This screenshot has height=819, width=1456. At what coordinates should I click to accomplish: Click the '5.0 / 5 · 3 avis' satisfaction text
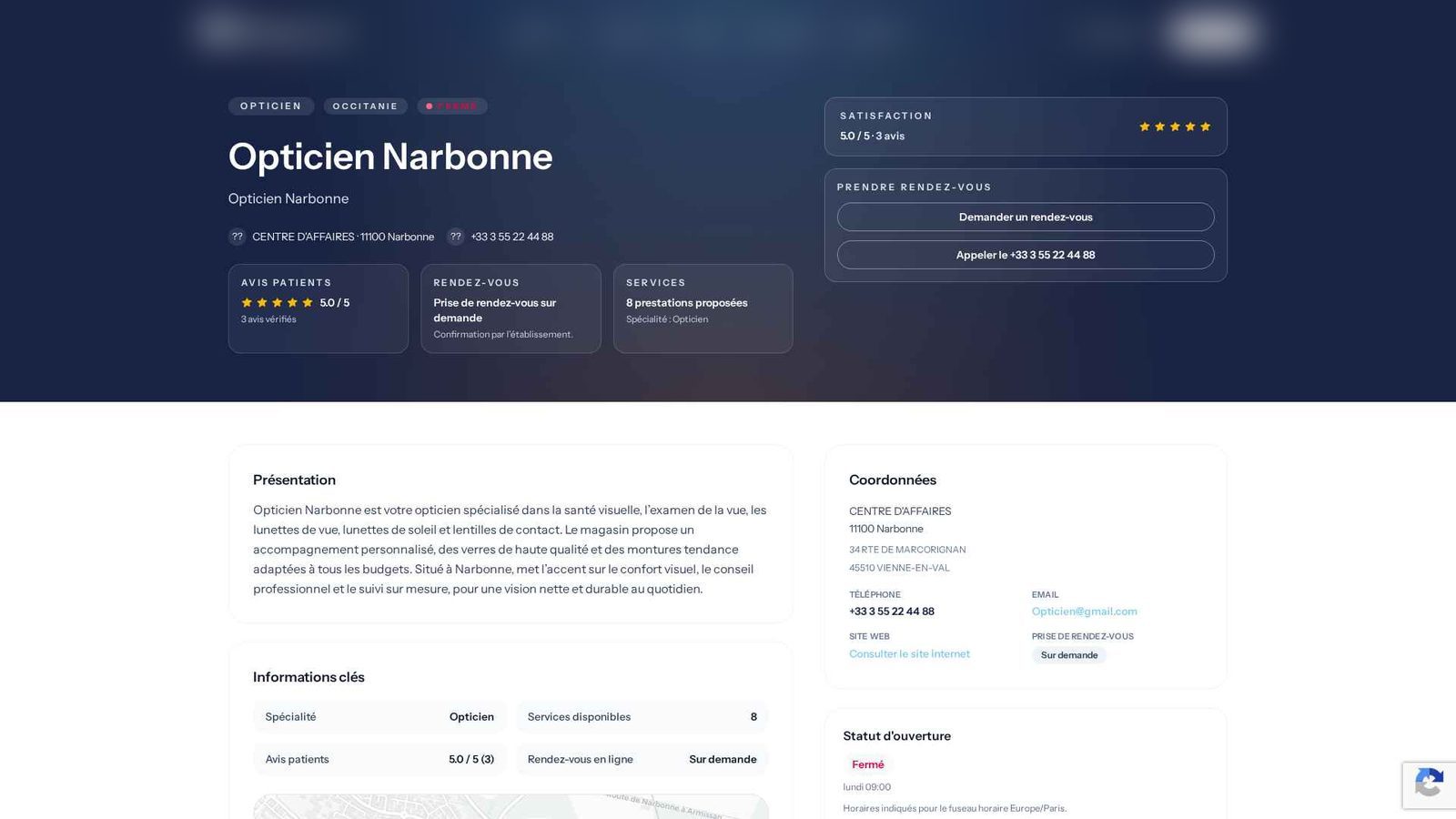[x=872, y=136]
